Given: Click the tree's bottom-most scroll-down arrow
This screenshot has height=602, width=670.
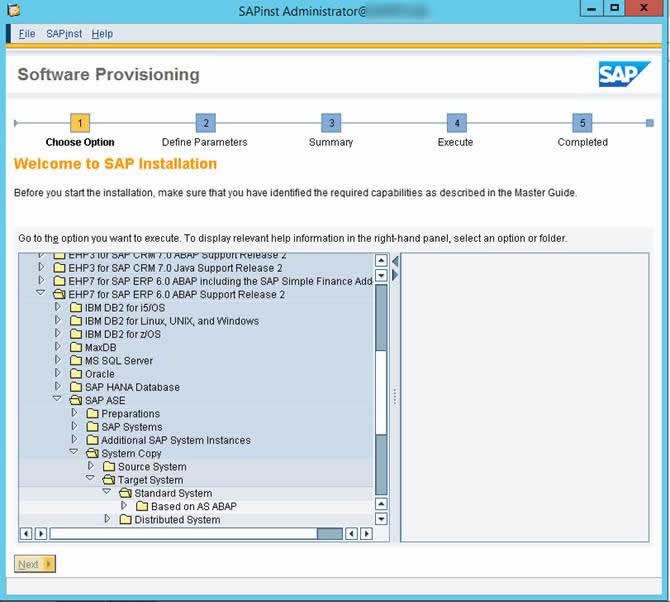Looking at the screenshot, I should (381, 519).
